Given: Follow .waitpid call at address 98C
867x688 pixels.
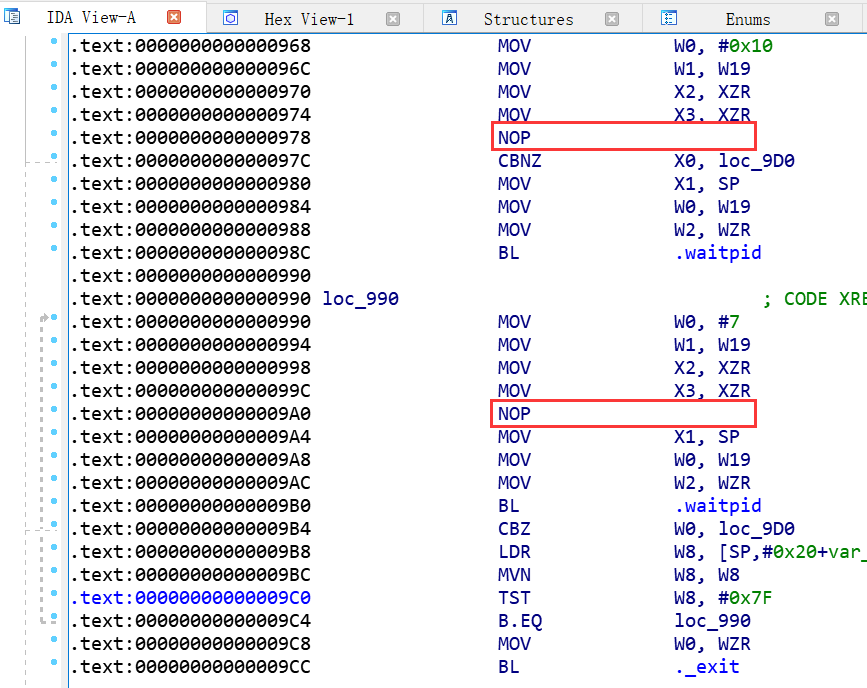Looking at the screenshot, I should [718, 253].
